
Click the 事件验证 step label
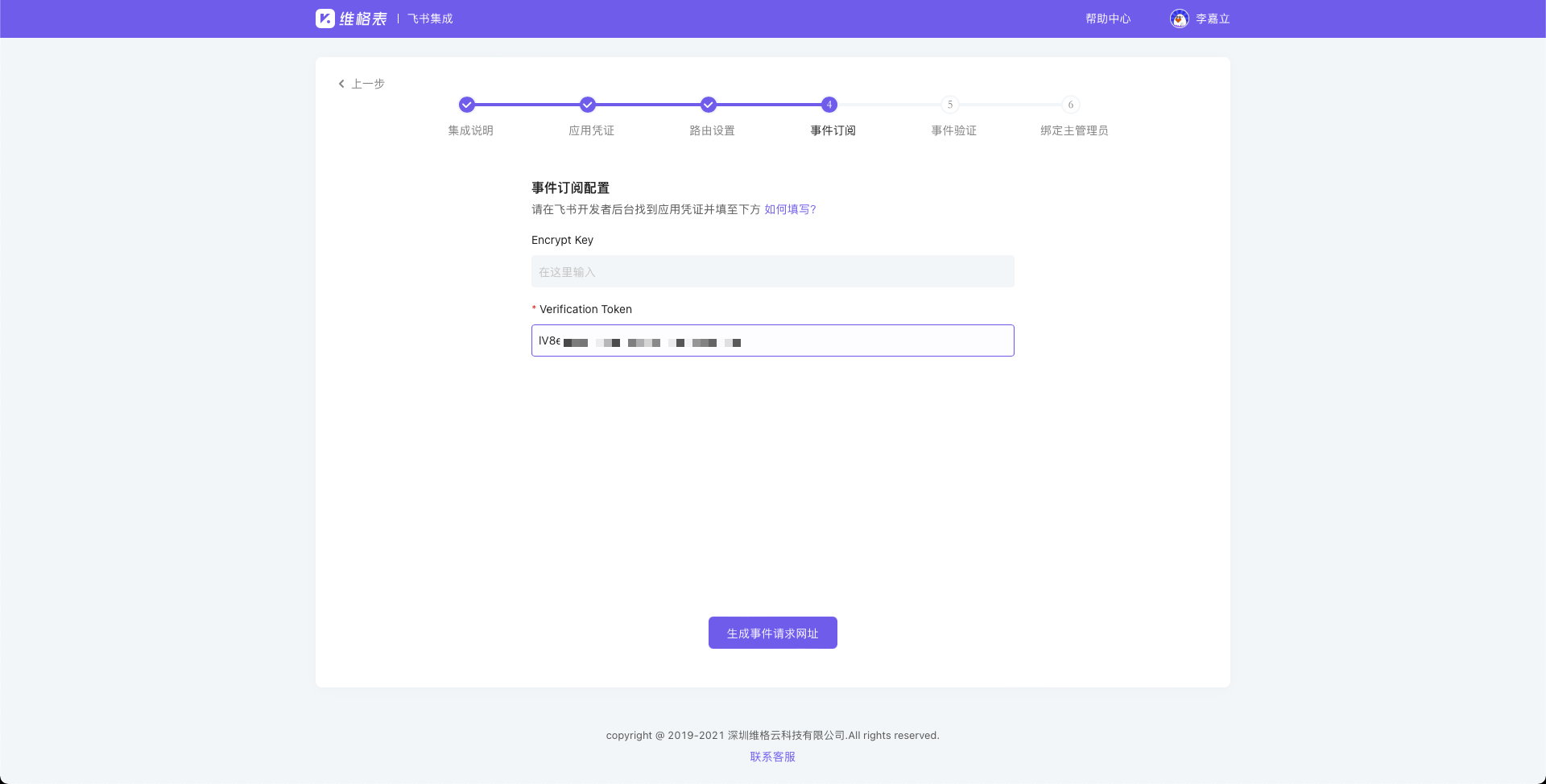[x=953, y=130]
